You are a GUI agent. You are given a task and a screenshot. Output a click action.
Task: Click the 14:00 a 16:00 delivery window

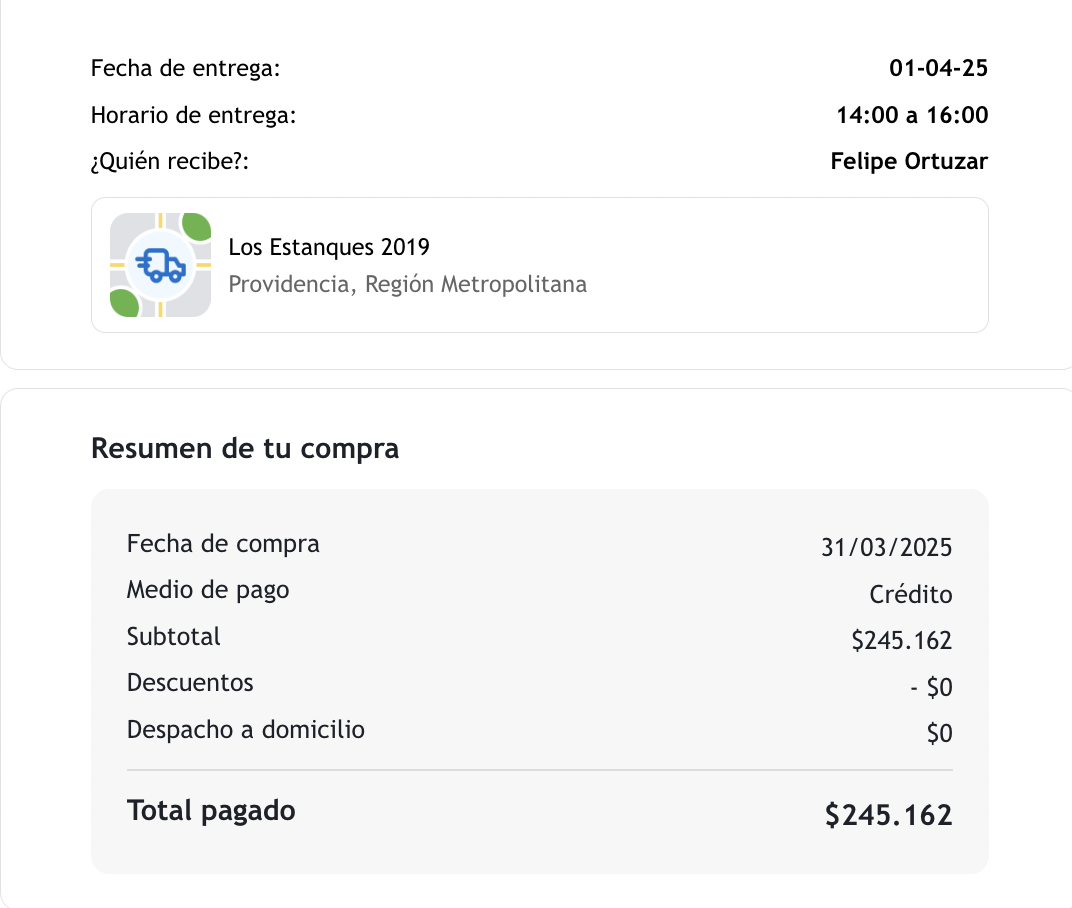[x=912, y=115]
